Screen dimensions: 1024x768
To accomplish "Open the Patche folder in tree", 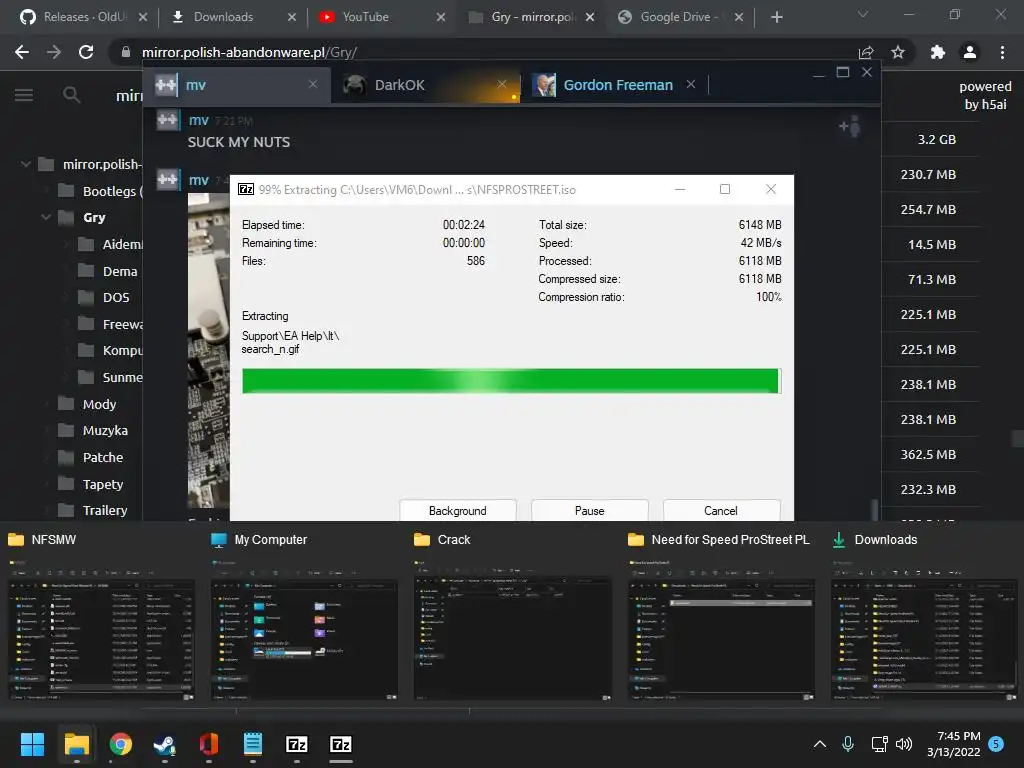I will [x=90, y=457].
